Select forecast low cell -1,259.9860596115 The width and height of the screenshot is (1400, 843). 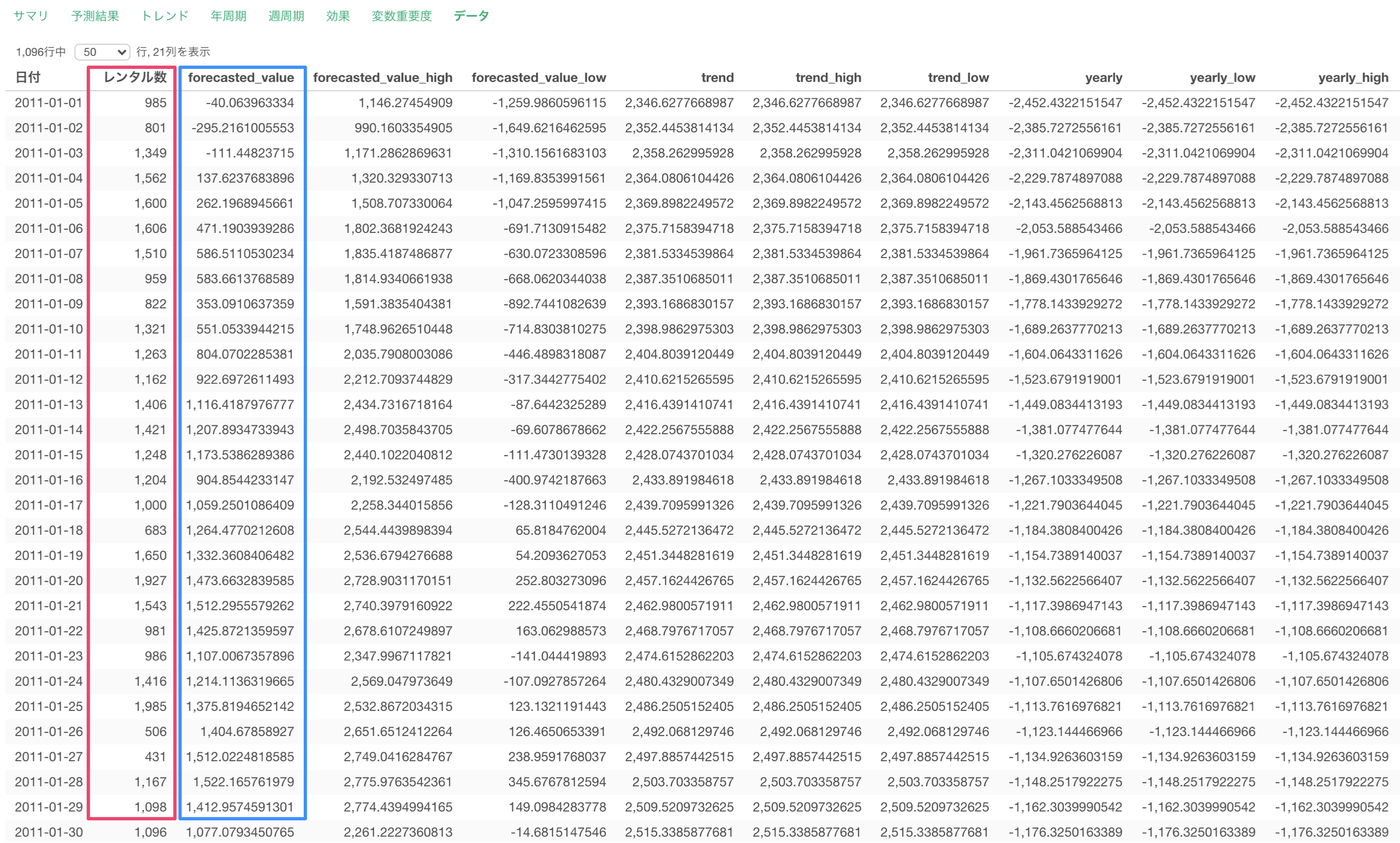pyautogui.click(x=549, y=103)
